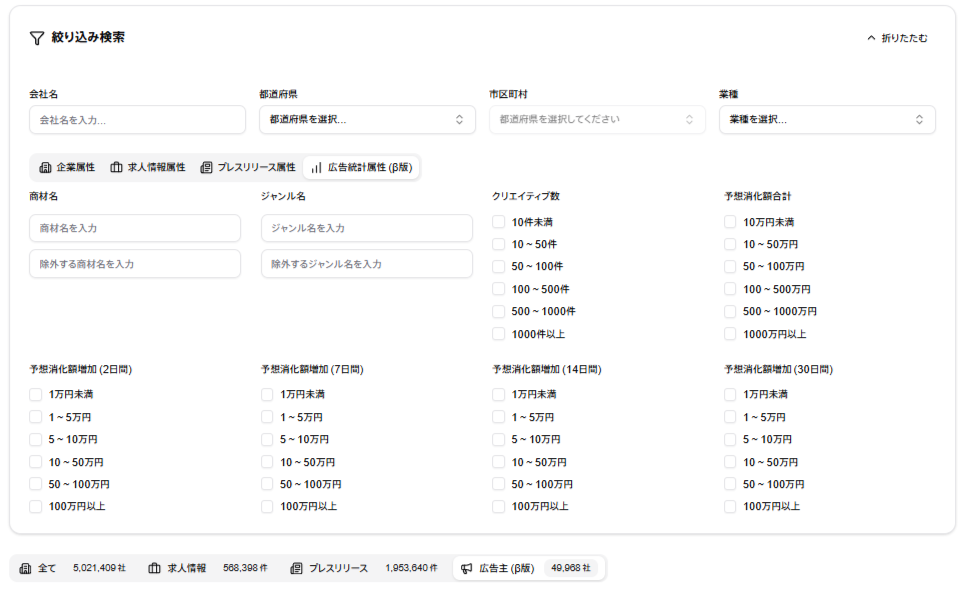
Task: Click the 5,021,409社 count badge
Action: click(99, 568)
